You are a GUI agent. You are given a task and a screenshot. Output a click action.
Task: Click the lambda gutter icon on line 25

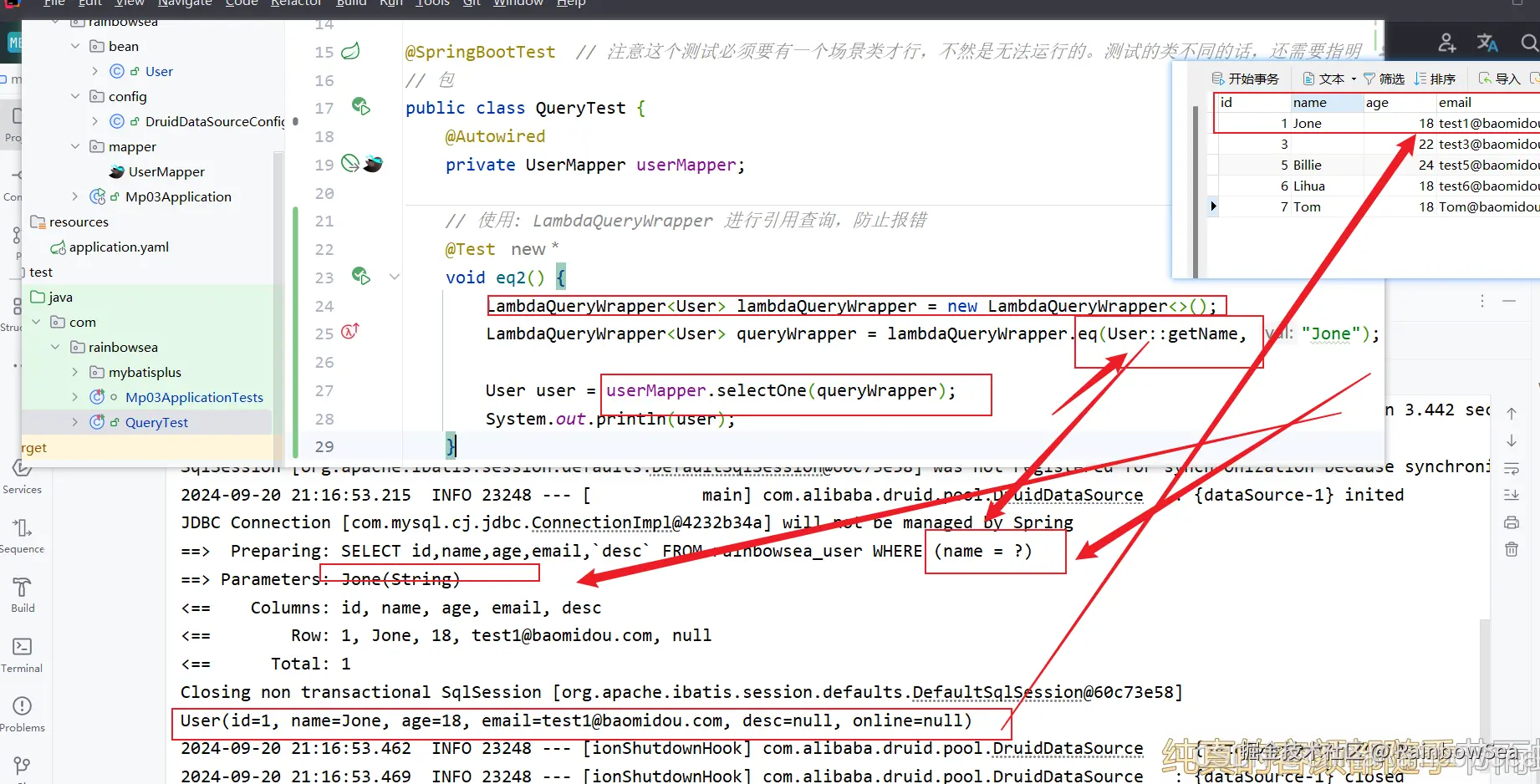350,332
